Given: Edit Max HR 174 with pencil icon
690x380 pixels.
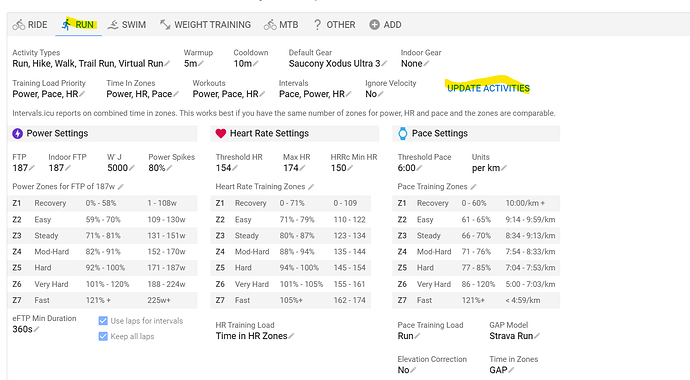Looking at the screenshot, I should pos(302,168).
